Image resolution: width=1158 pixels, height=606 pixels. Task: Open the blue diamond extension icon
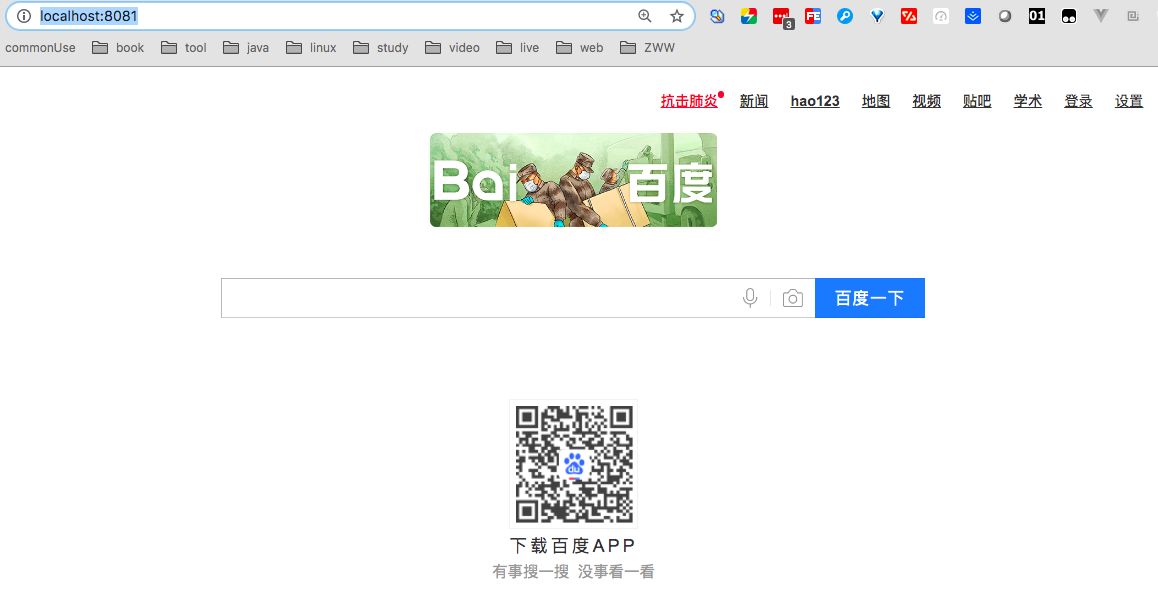coord(877,16)
